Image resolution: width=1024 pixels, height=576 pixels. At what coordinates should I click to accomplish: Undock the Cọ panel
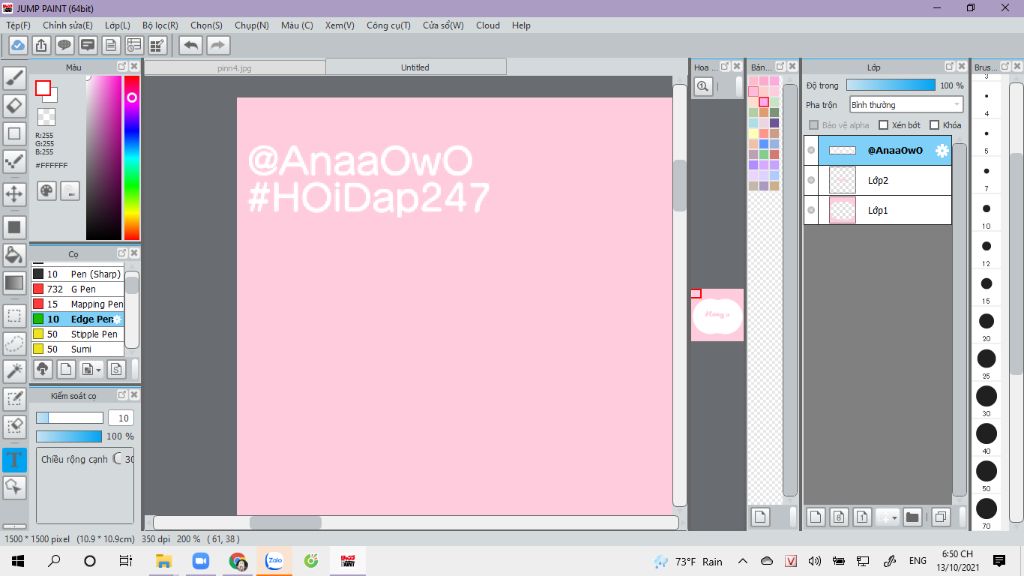point(121,253)
